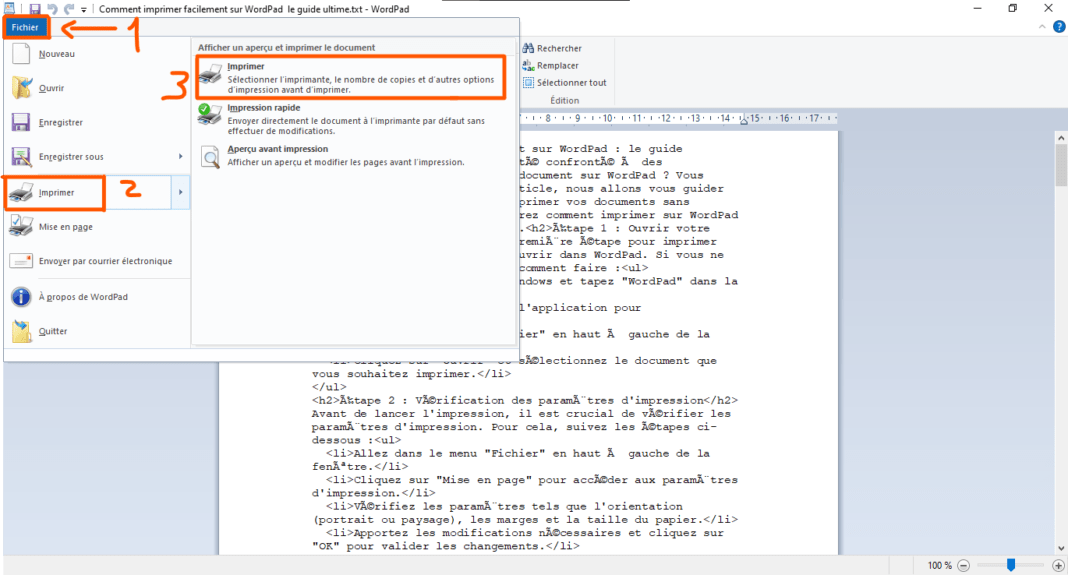Click the Redo arrow in title bar

69,10
